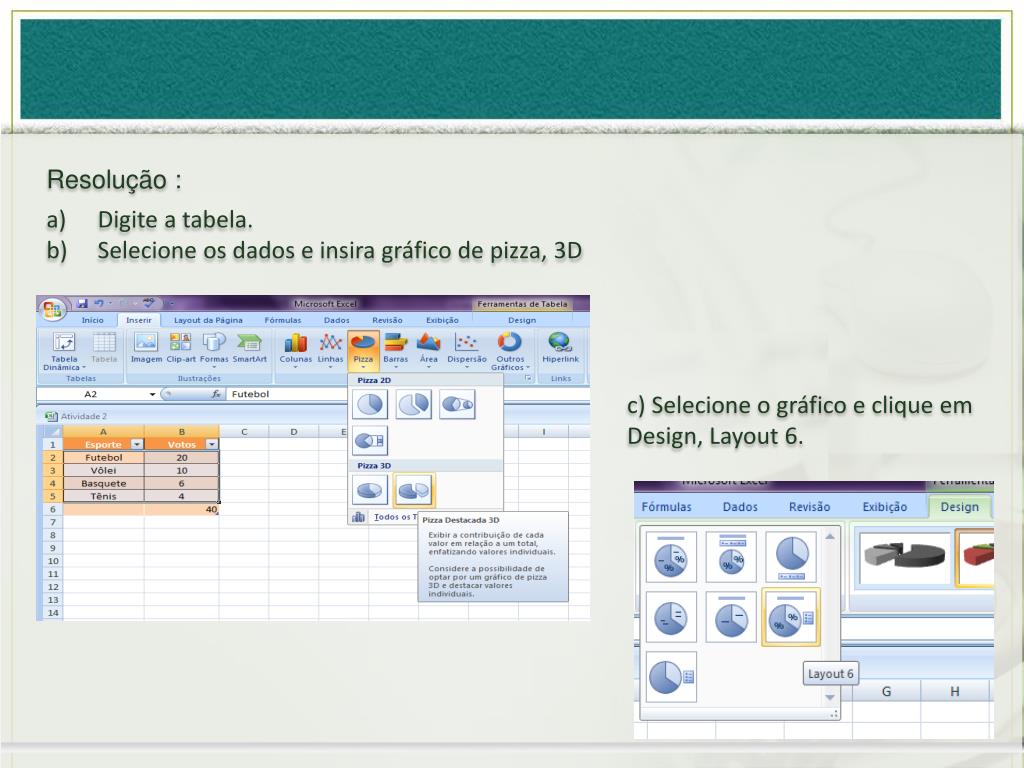Screen dimensions: 1024x768
Task: Switch to the Inserir tab
Action: tap(138, 321)
